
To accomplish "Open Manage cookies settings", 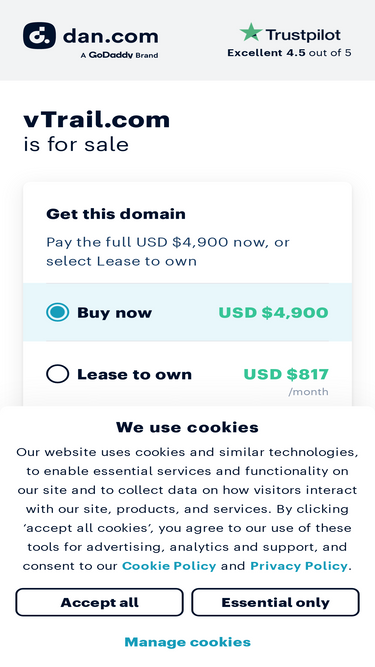I will [x=188, y=642].
